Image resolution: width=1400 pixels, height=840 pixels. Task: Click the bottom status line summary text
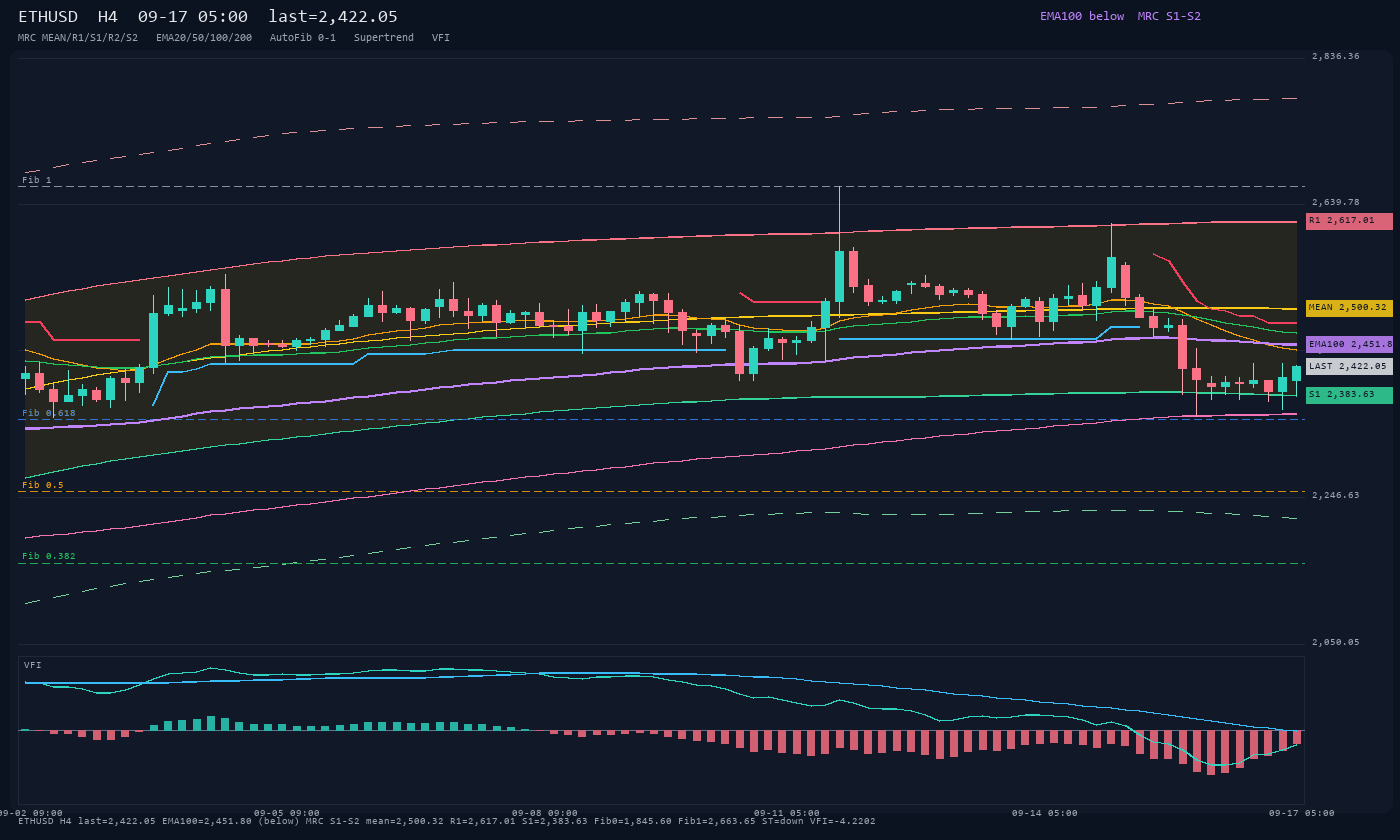point(447,821)
